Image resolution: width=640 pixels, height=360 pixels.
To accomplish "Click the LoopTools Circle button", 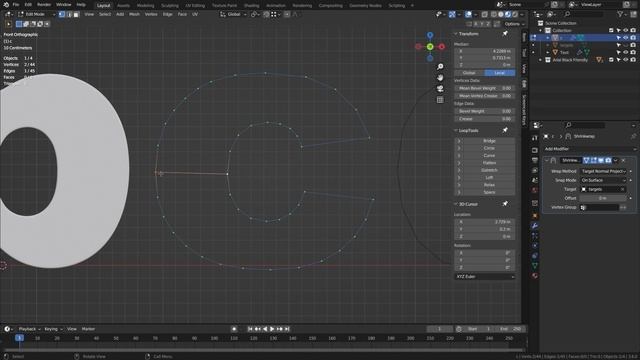I will 489,148.
